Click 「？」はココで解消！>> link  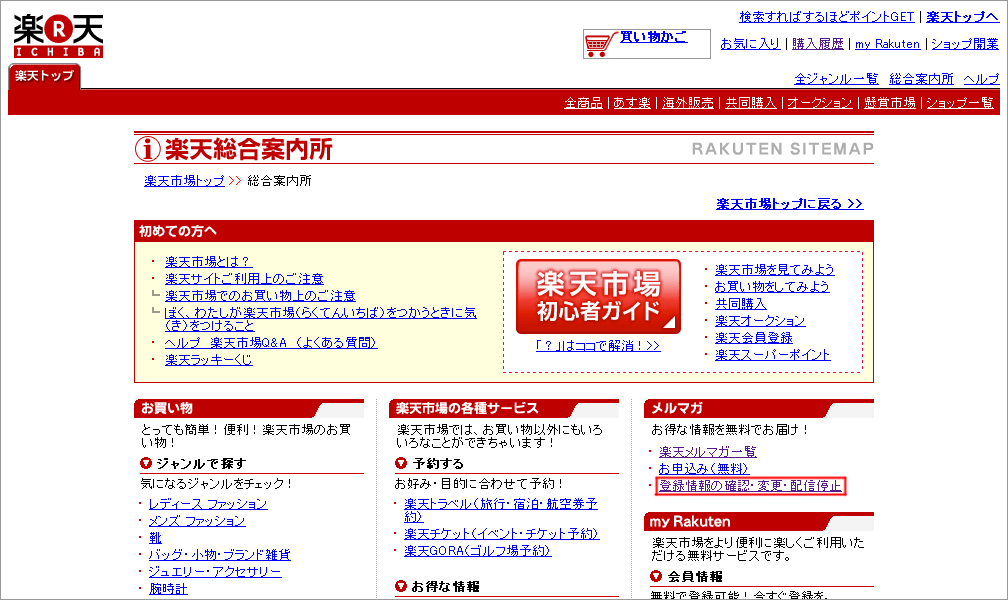point(598,346)
